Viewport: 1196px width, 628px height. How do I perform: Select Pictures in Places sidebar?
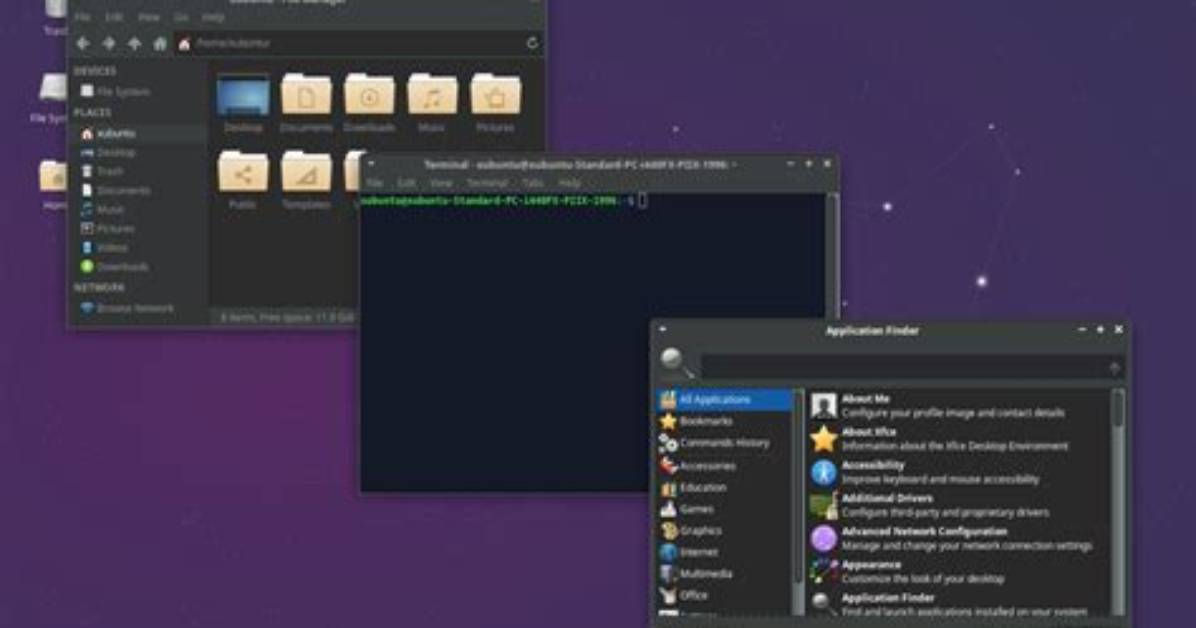pyautogui.click(x=108, y=229)
